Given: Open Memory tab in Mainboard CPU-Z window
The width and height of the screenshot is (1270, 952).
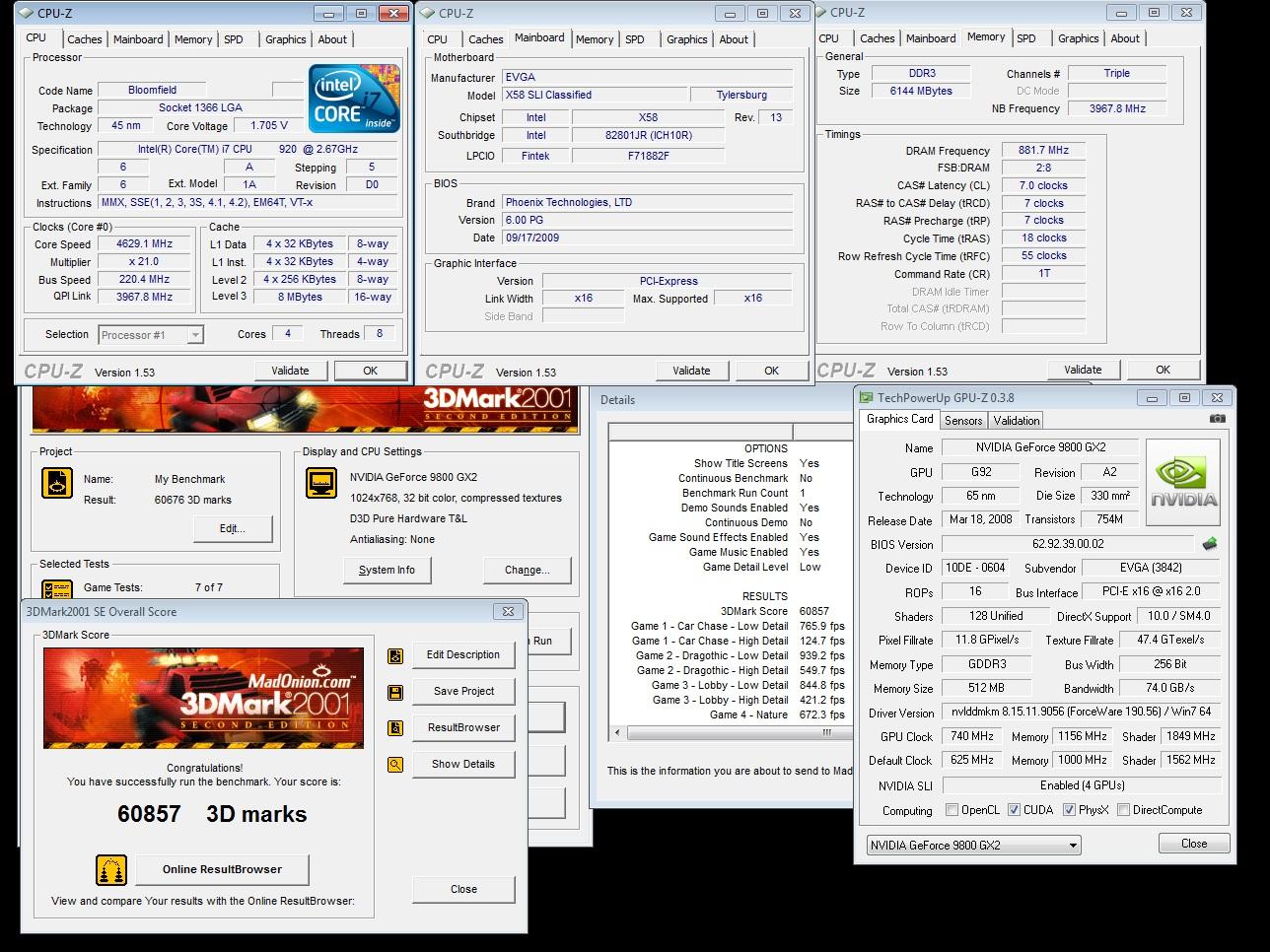Looking at the screenshot, I should click(595, 39).
